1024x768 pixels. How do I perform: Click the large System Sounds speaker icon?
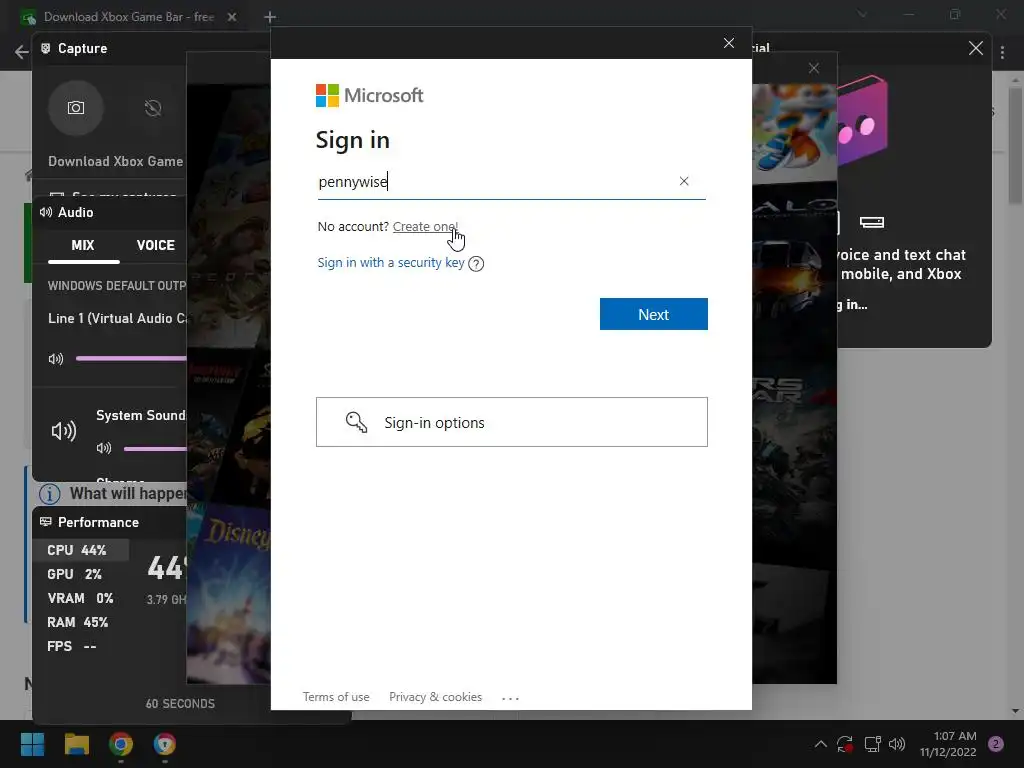64,430
